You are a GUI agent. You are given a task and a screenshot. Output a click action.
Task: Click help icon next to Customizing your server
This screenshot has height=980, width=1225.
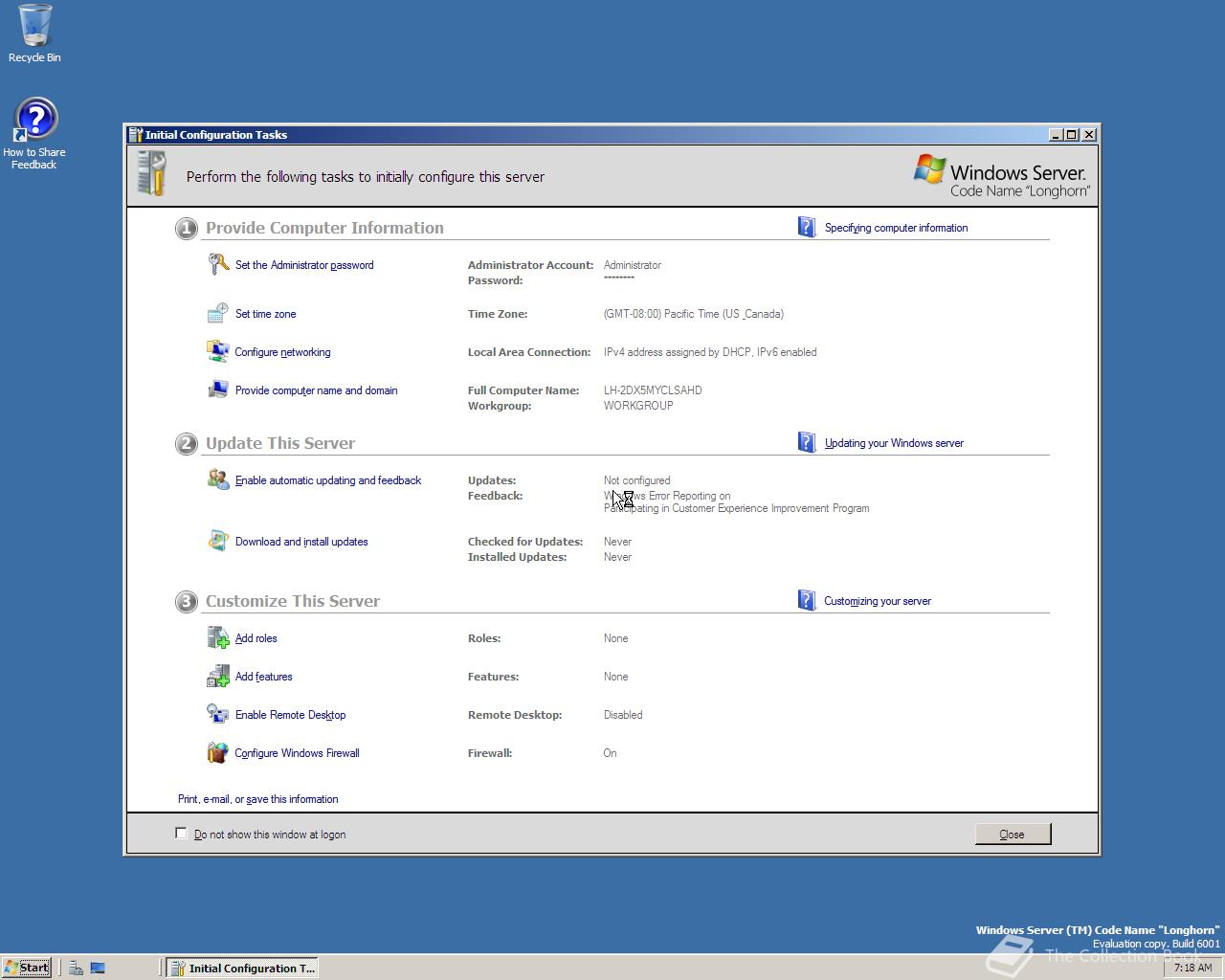coord(807,600)
